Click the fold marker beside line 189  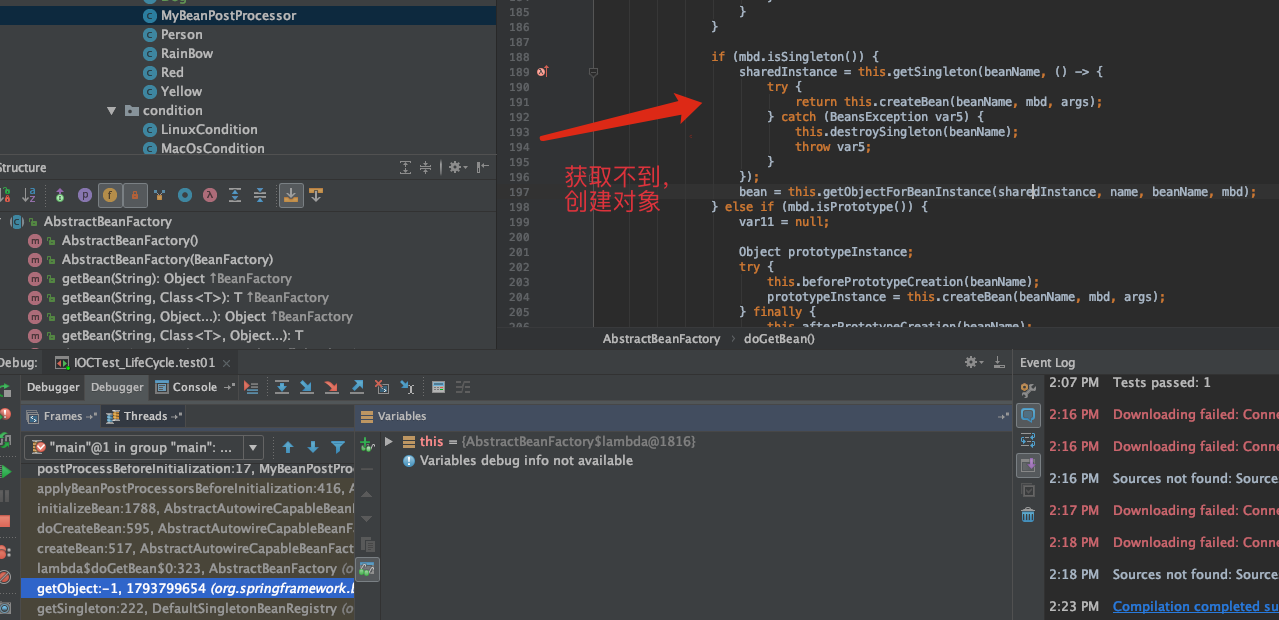point(593,72)
